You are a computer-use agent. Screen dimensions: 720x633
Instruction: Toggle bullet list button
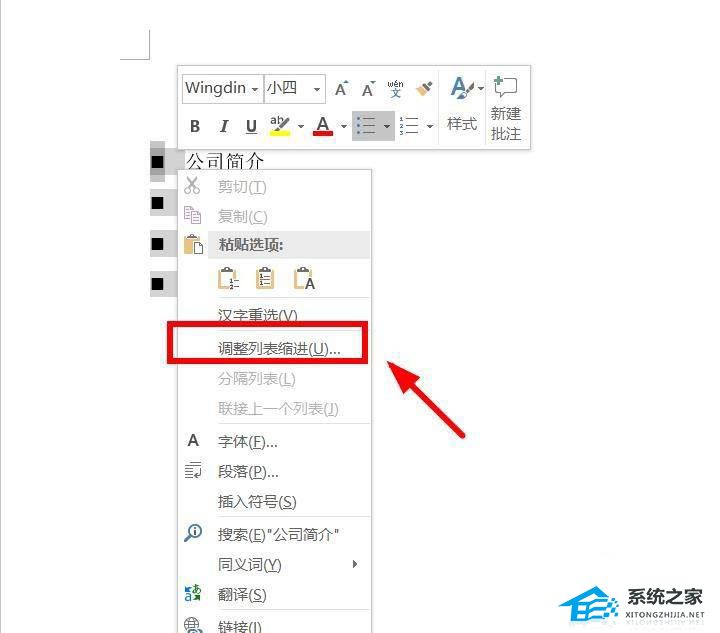coord(366,125)
